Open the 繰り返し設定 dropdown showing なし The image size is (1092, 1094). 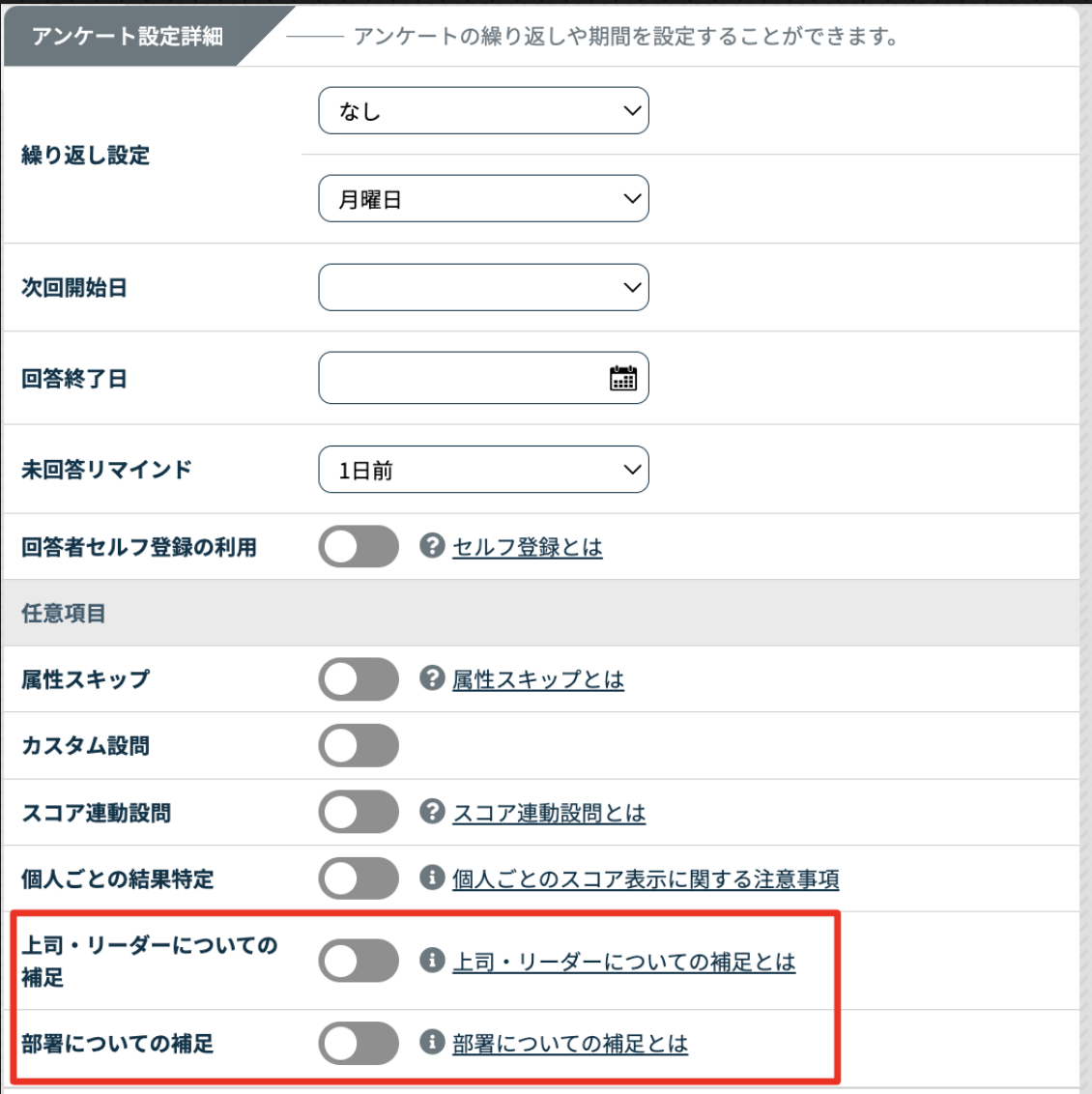pyautogui.click(x=483, y=110)
